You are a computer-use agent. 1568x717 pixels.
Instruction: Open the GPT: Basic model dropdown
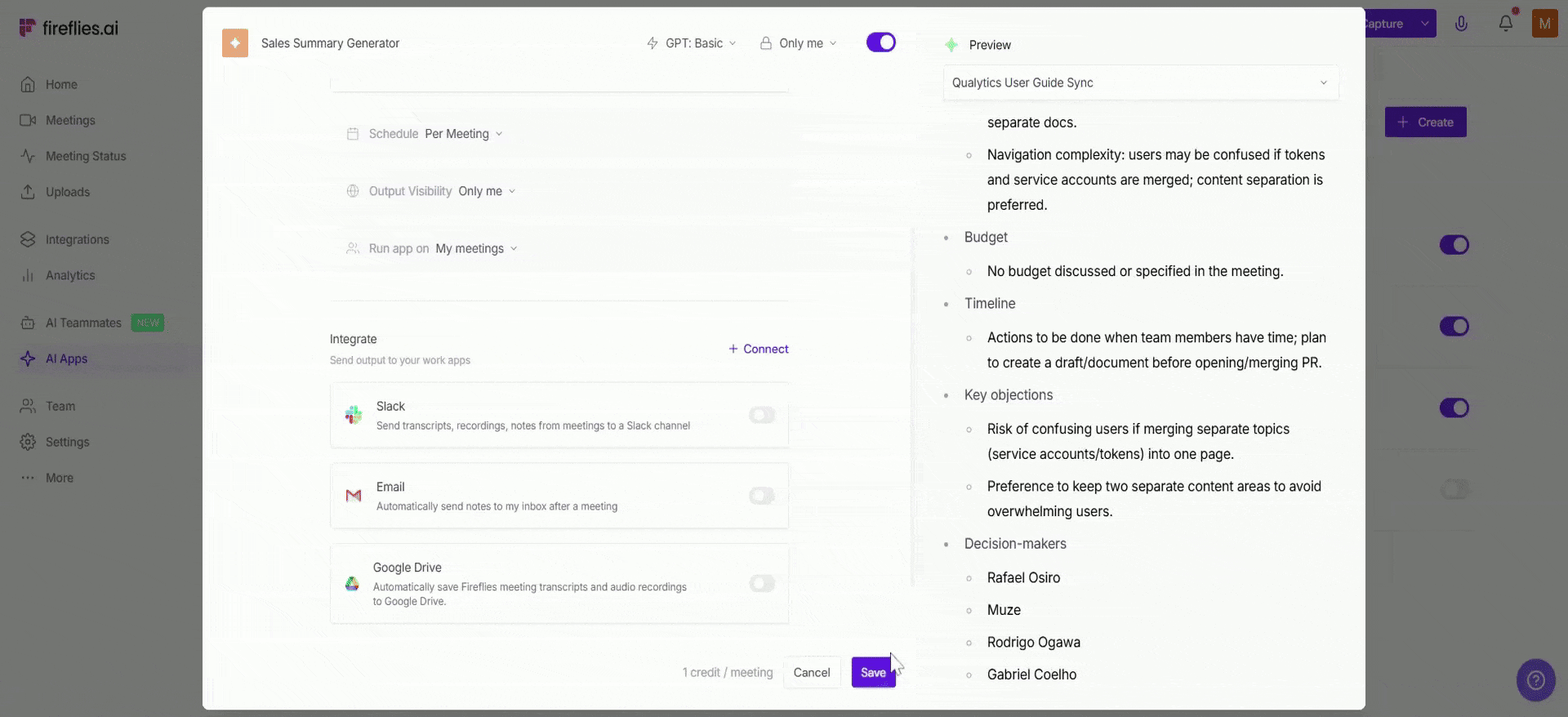692,43
